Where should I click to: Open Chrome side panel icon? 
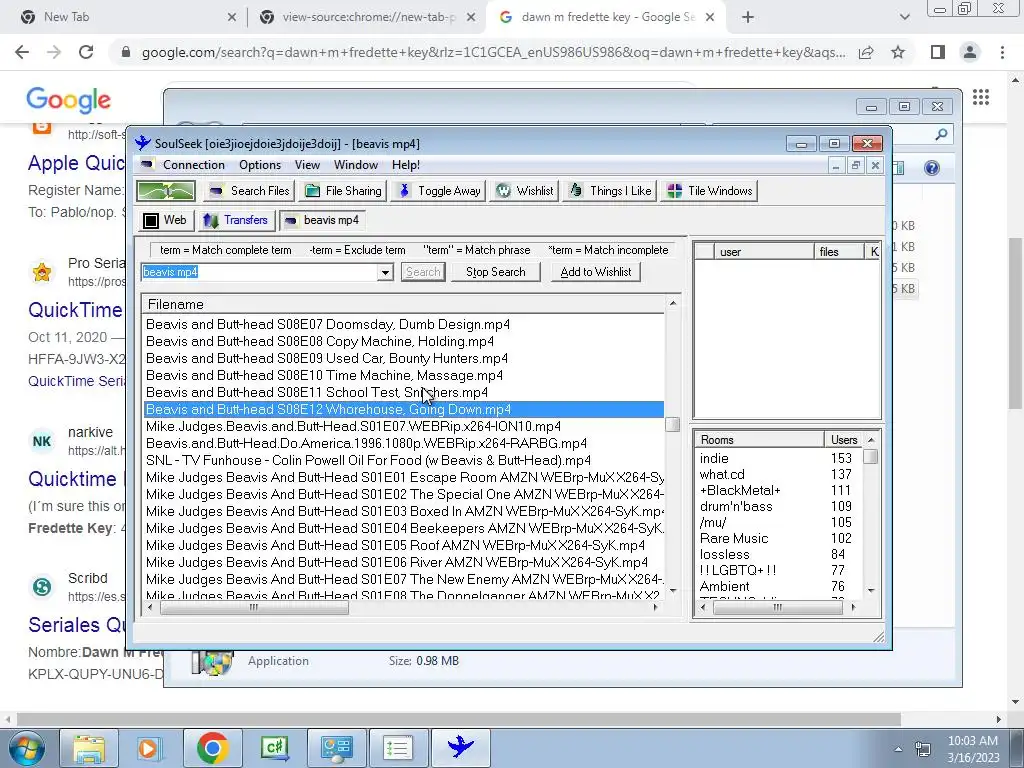click(938, 52)
